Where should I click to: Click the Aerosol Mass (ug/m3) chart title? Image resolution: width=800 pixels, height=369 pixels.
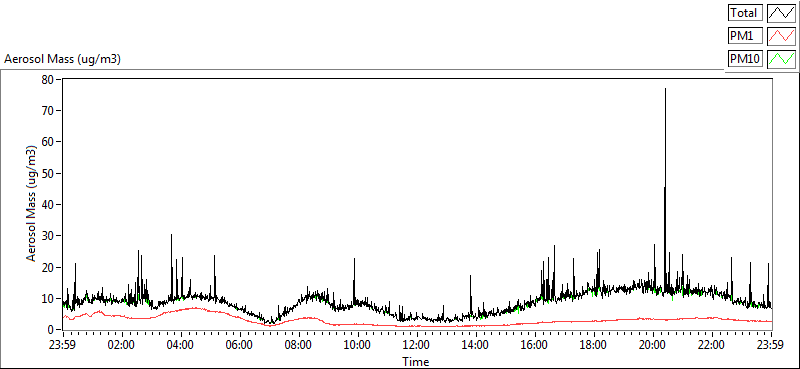click(x=62, y=59)
